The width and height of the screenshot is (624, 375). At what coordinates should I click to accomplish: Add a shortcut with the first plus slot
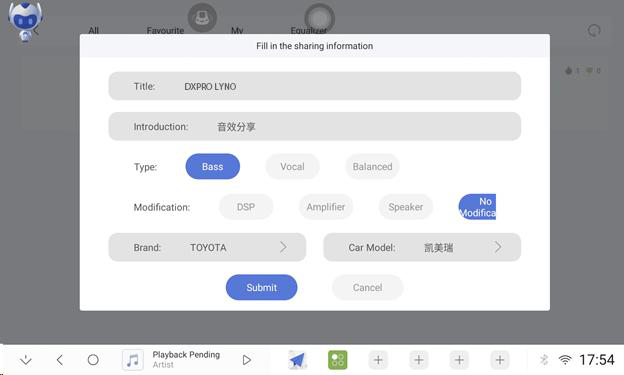pyautogui.click(x=378, y=360)
